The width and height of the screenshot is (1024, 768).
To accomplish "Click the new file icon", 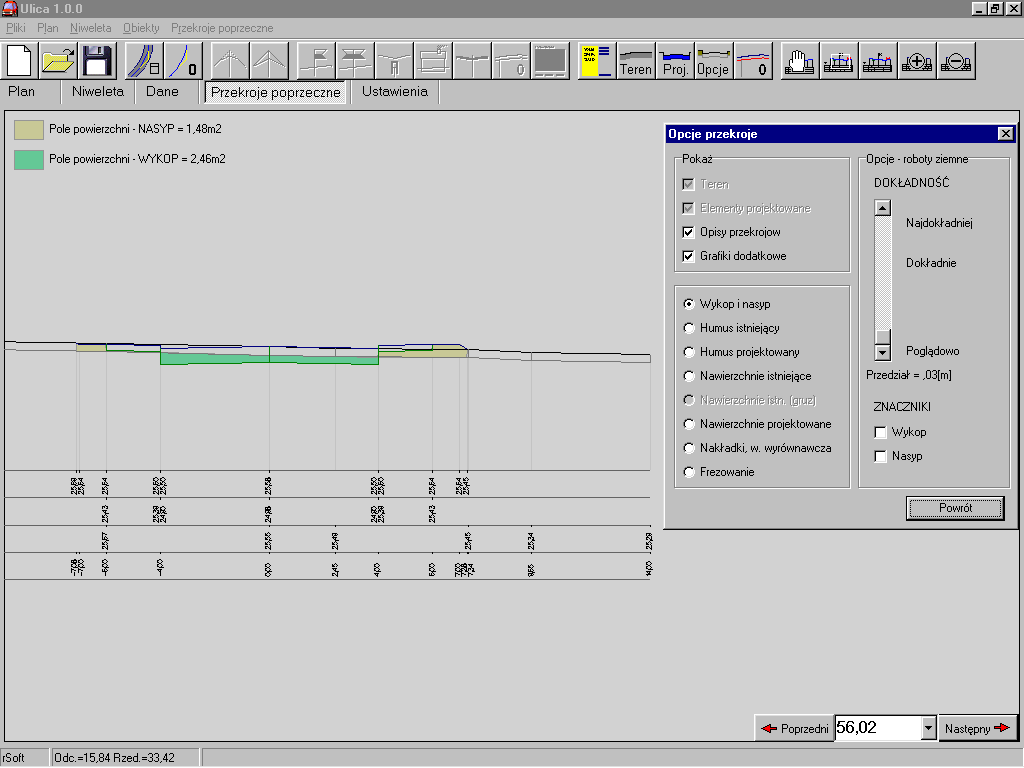I will pos(20,61).
